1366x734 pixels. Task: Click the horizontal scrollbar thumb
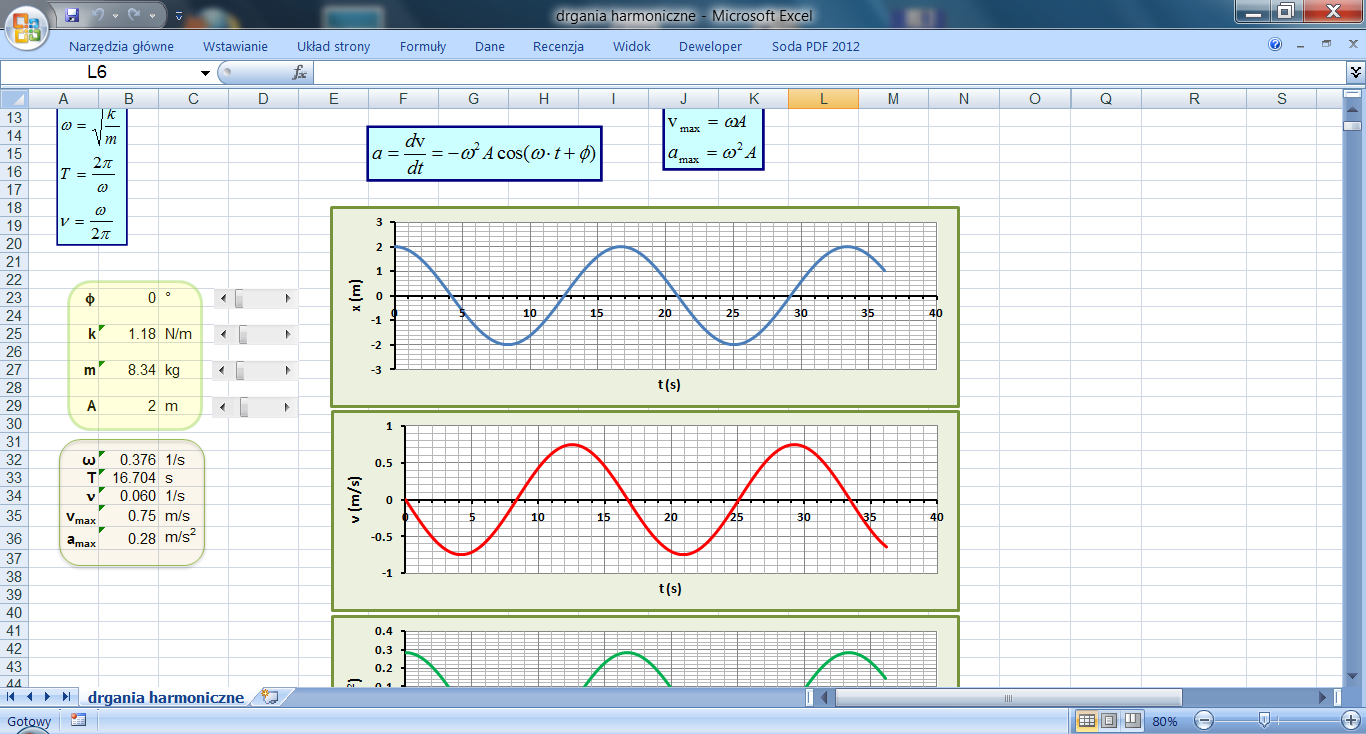(1009, 697)
